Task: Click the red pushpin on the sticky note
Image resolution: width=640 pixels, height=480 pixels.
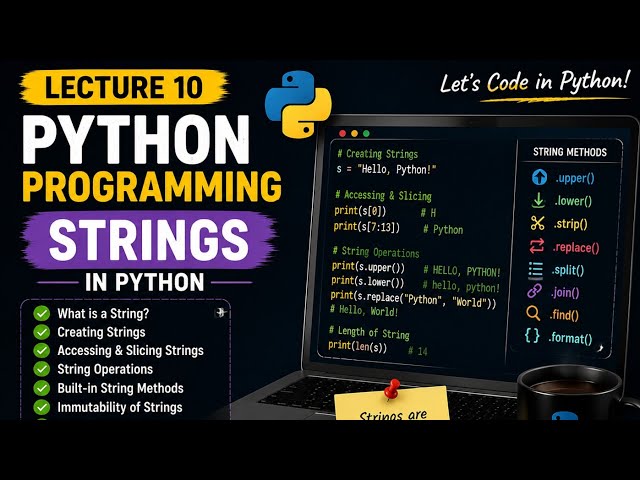Action: coord(392,389)
